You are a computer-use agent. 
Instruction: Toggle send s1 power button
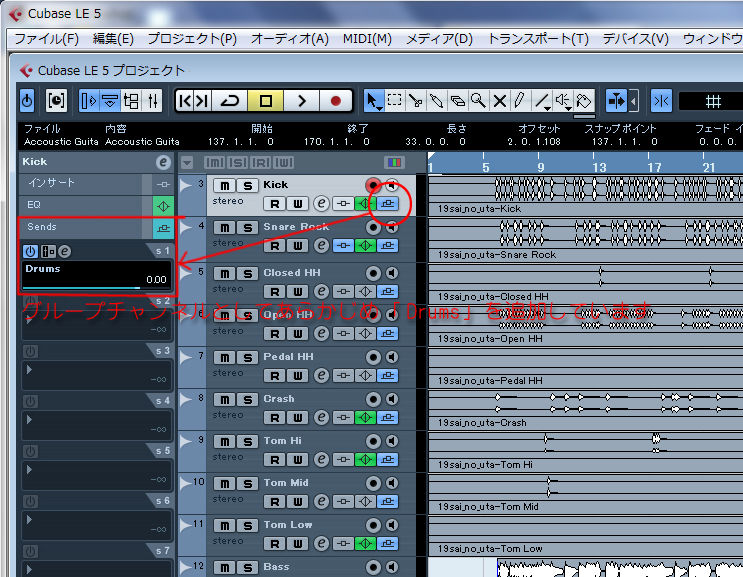(x=30, y=252)
